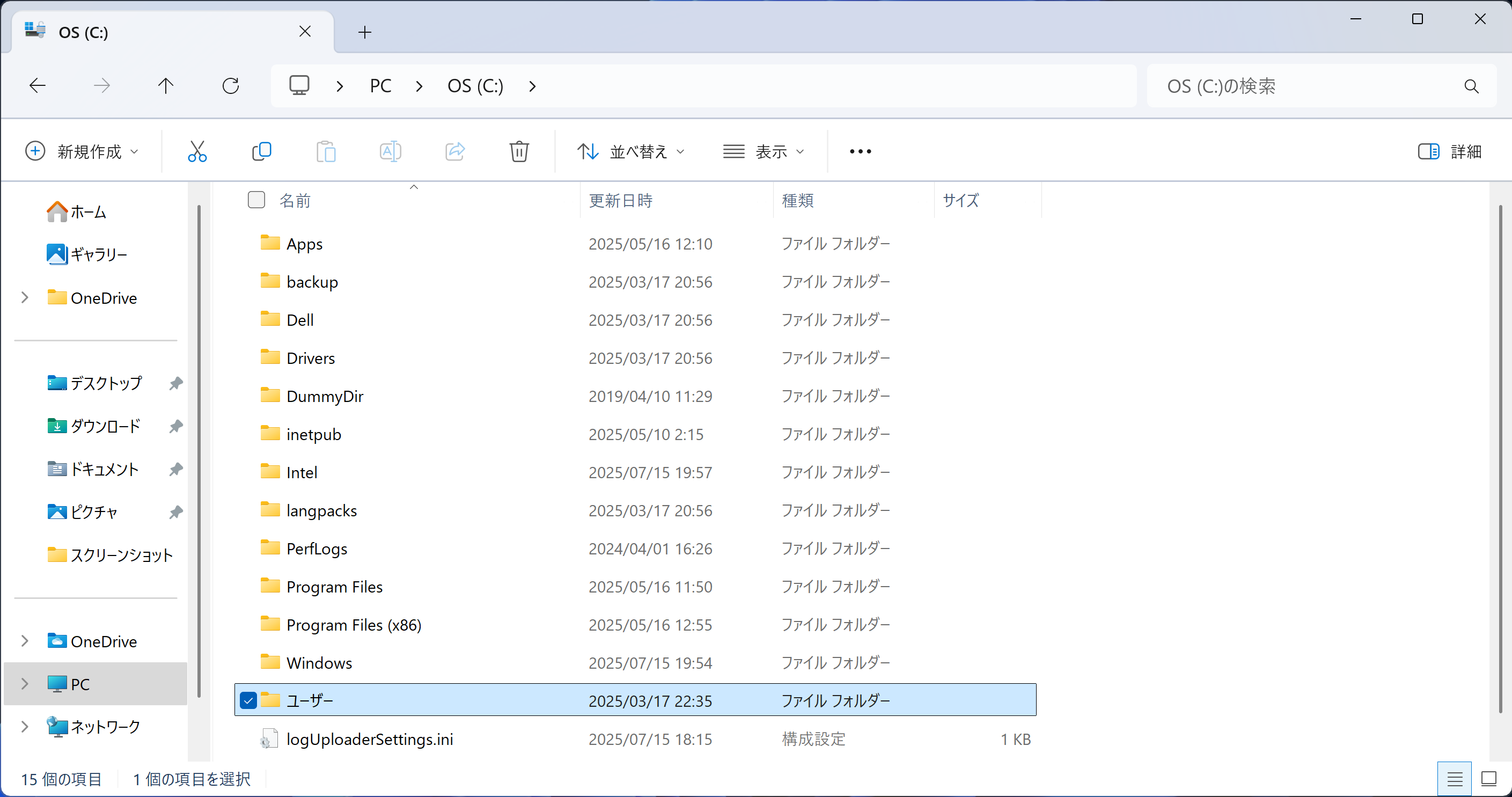Unpin ダウンロード pin icon in sidebar
1512x797 pixels.
175,426
